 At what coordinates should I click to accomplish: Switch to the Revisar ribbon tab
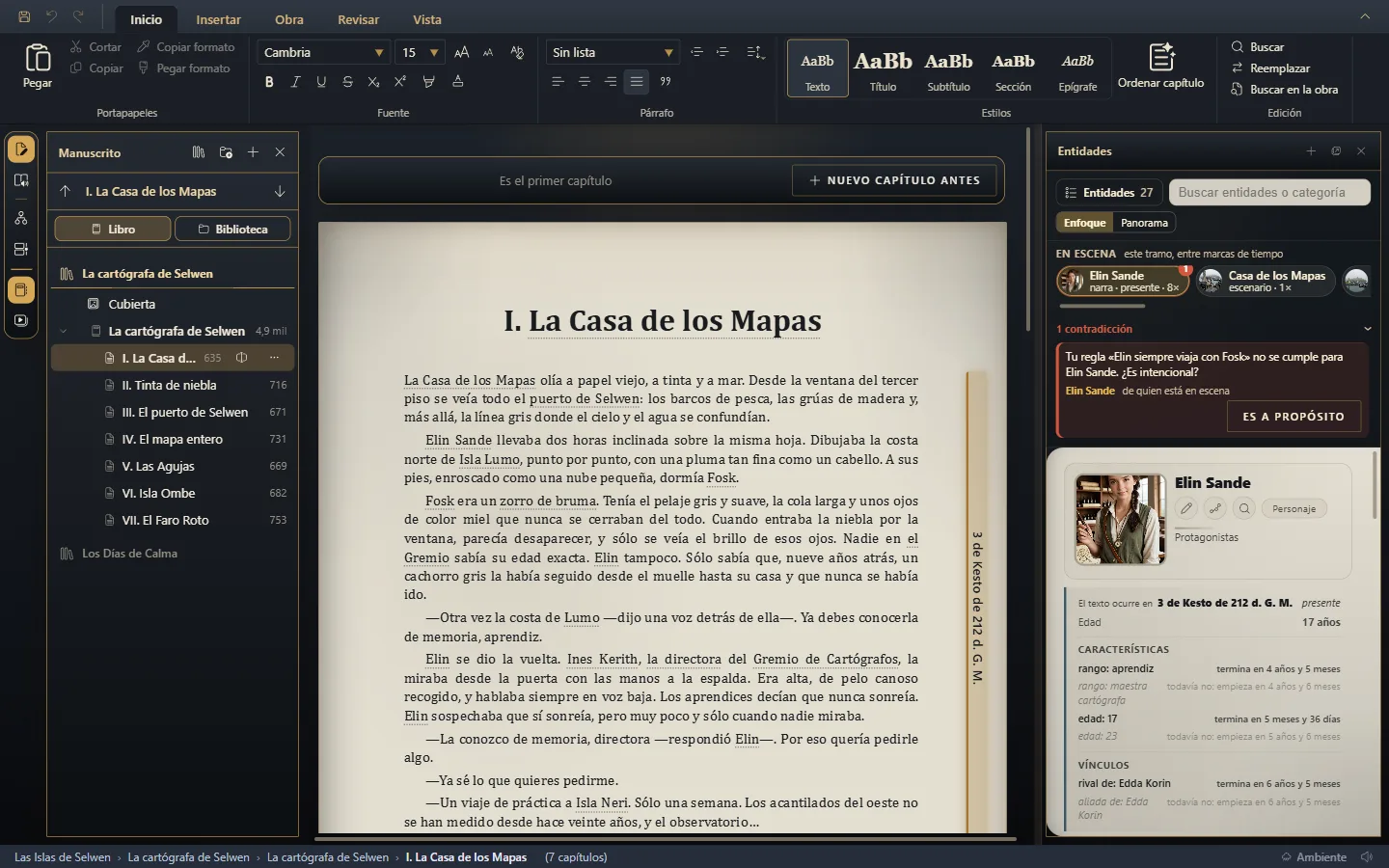357,19
